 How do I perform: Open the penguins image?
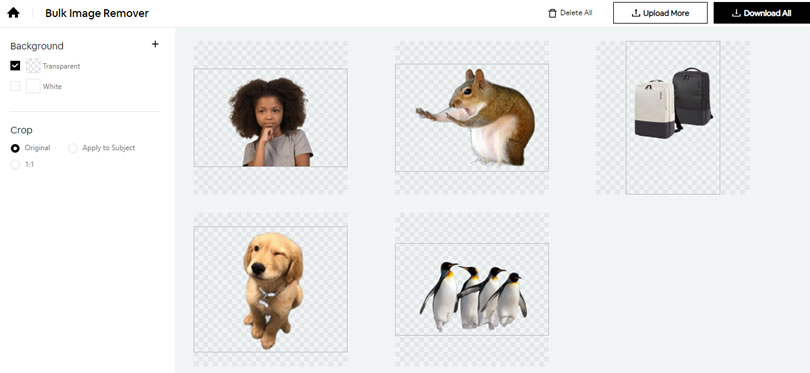coord(472,289)
